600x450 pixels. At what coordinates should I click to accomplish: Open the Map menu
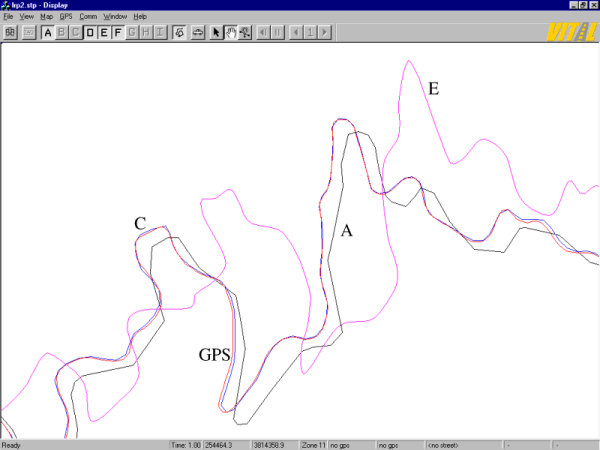coord(47,17)
